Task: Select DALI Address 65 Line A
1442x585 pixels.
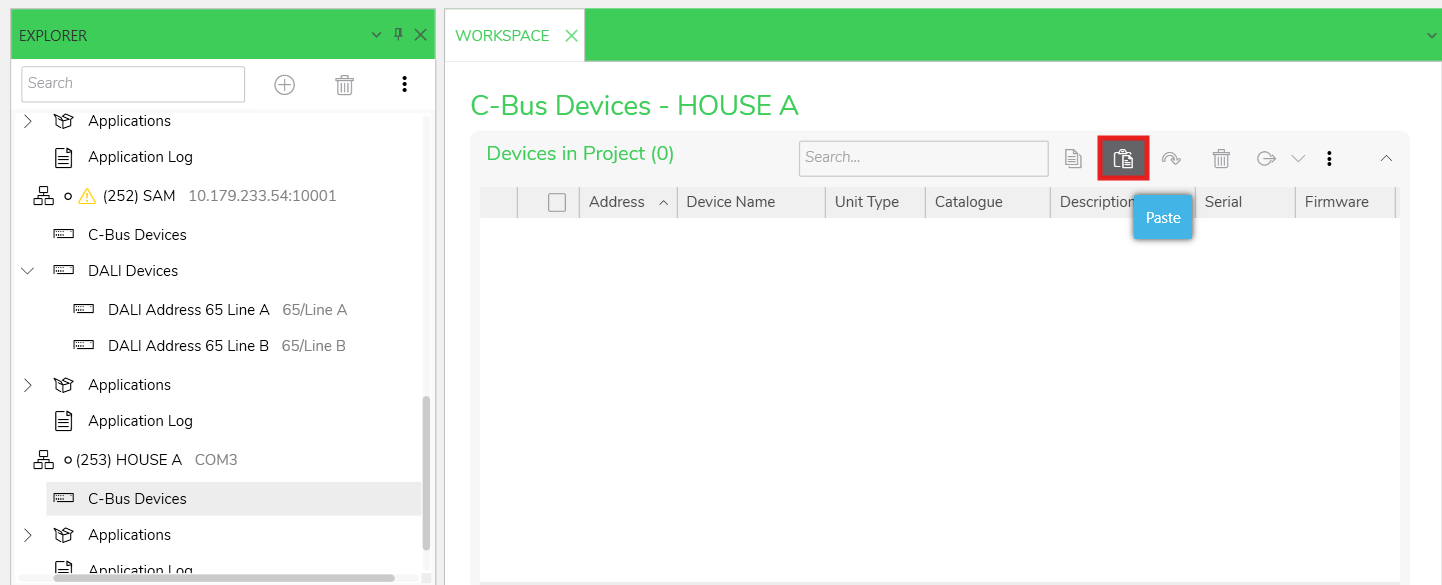Action: [188, 310]
